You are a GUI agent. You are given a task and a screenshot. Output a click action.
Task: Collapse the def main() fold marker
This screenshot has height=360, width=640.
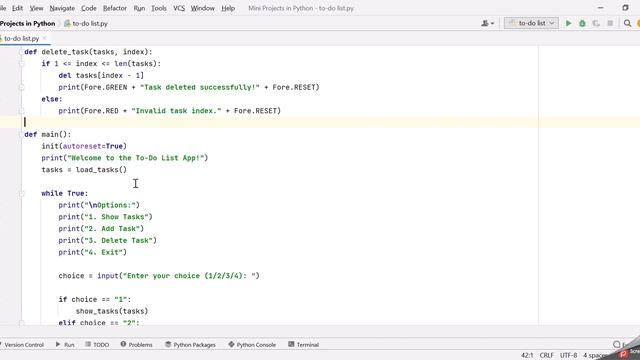pos(22,134)
